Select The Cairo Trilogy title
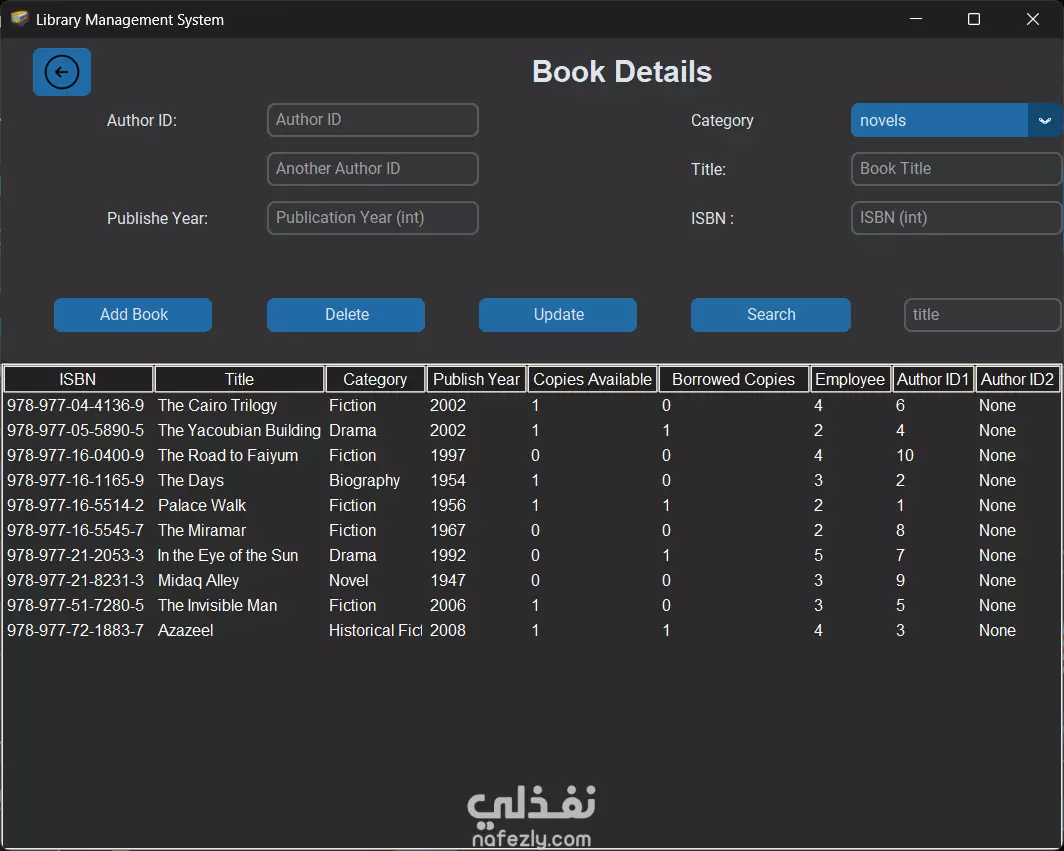The width and height of the screenshot is (1064, 851). click(x=218, y=406)
